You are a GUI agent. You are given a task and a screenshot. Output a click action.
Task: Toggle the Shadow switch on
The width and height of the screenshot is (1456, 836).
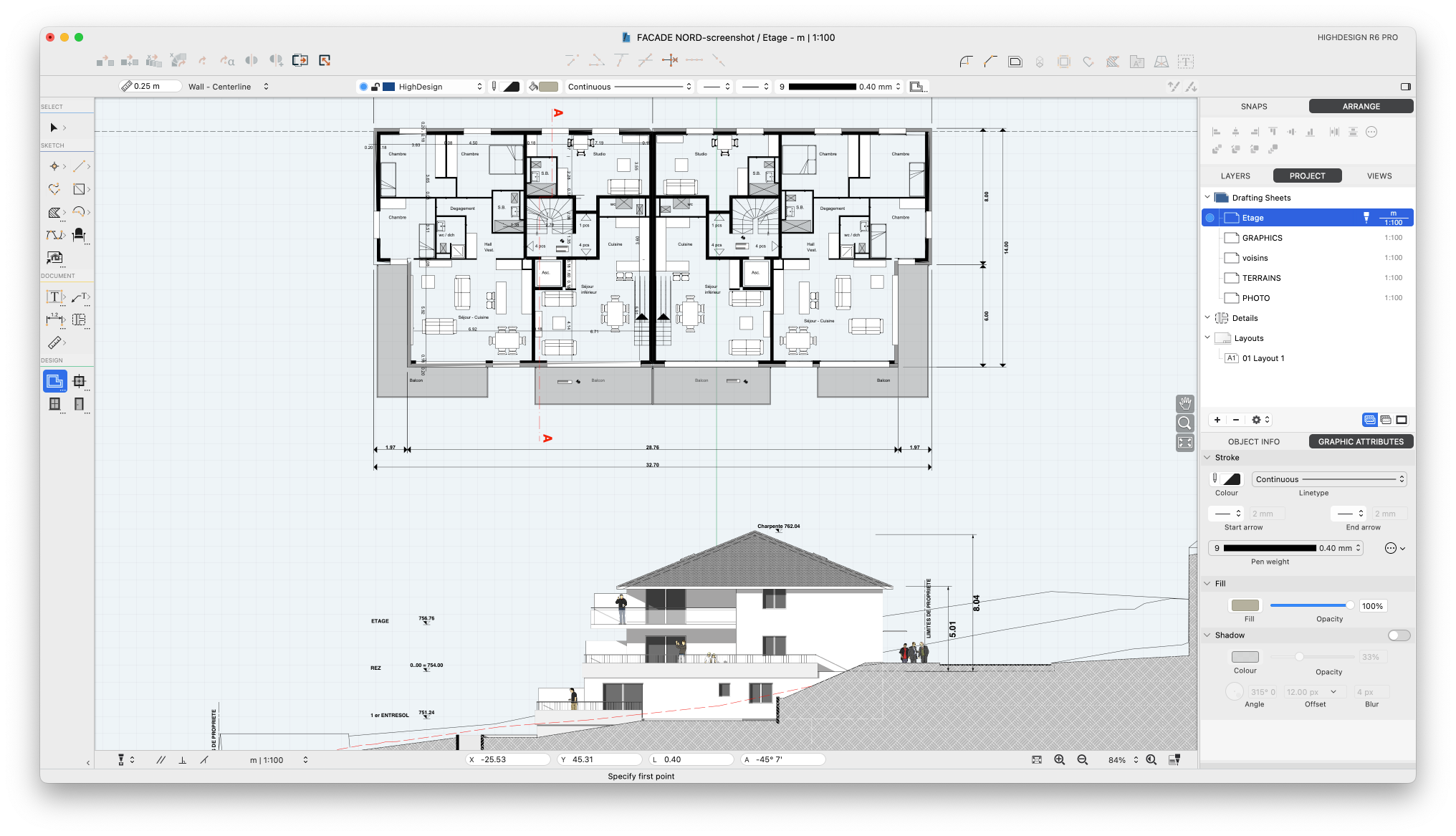[1398, 635]
